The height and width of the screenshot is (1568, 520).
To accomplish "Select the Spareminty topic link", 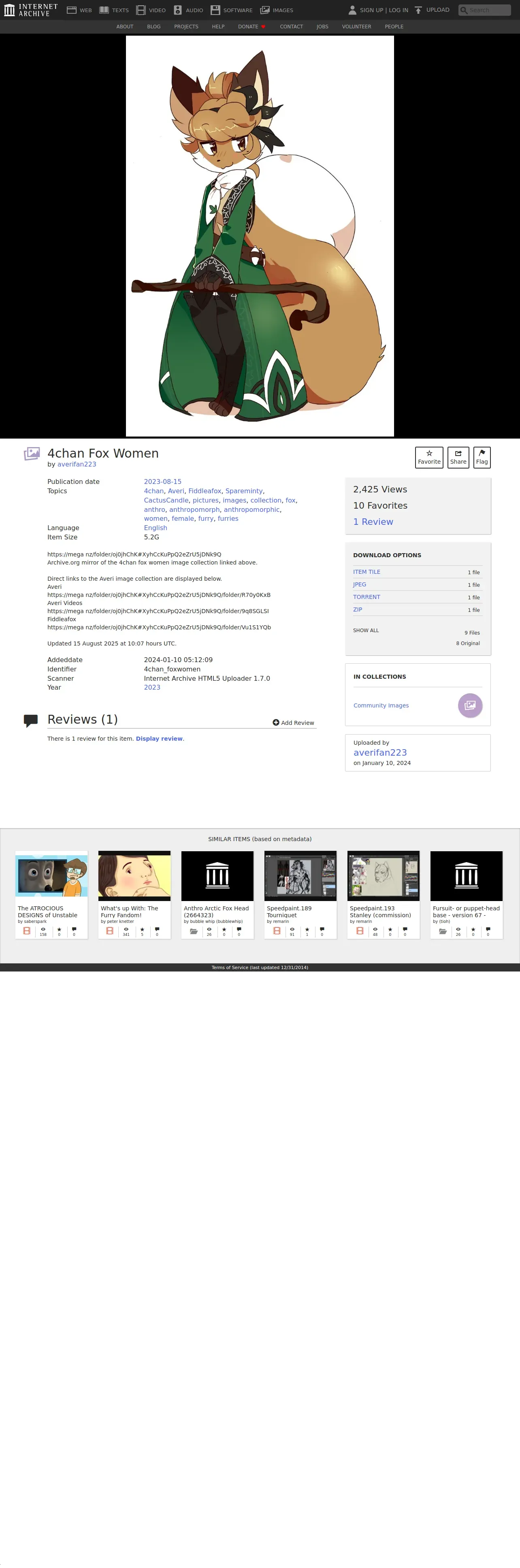I will [x=244, y=491].
